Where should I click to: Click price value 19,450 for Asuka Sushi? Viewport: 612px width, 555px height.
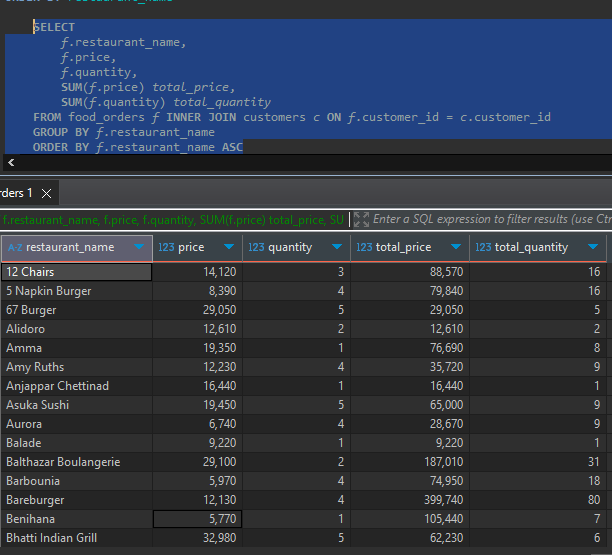197,405
